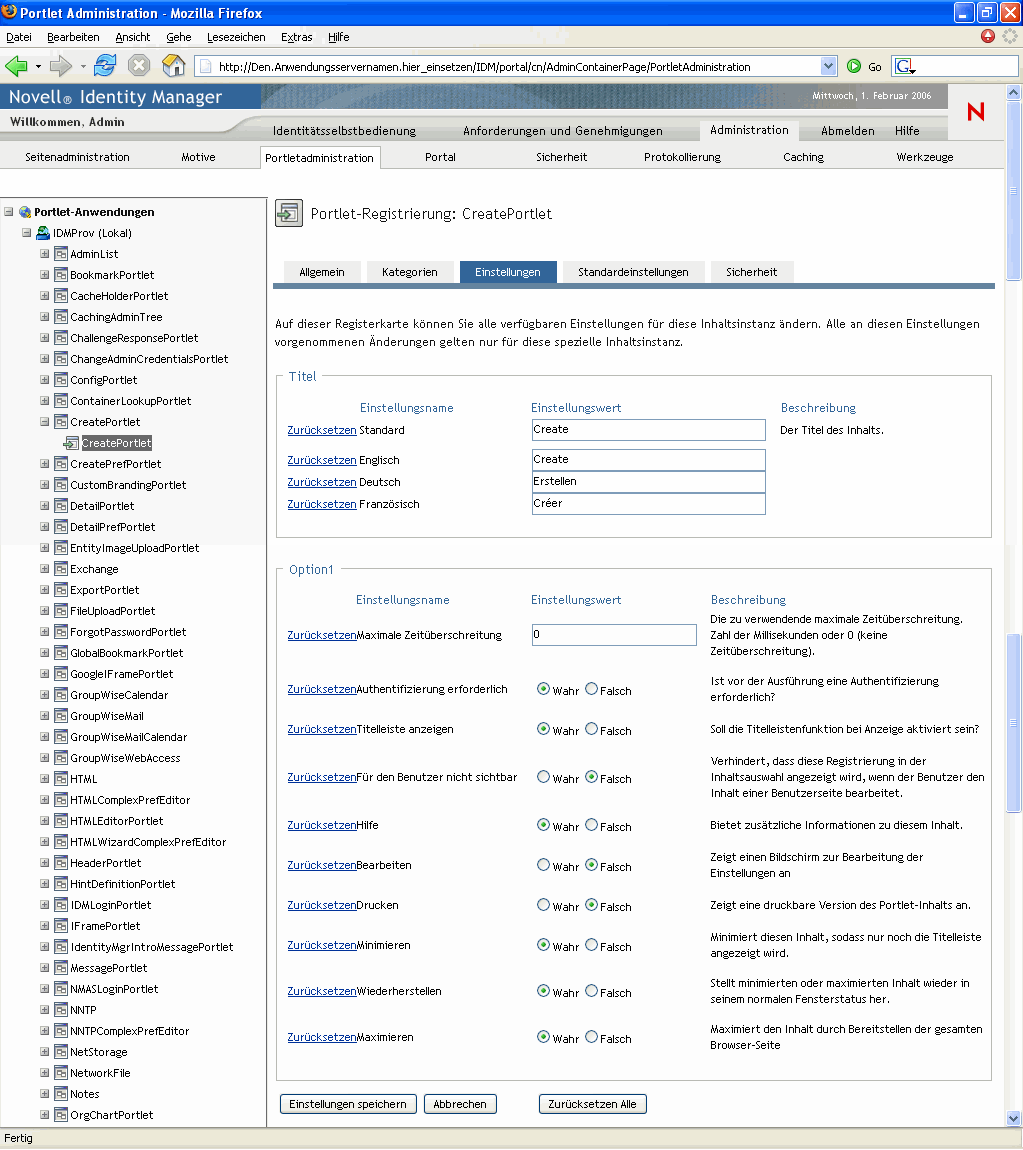Click Einstellungen speichern button

coord(348,1104)
